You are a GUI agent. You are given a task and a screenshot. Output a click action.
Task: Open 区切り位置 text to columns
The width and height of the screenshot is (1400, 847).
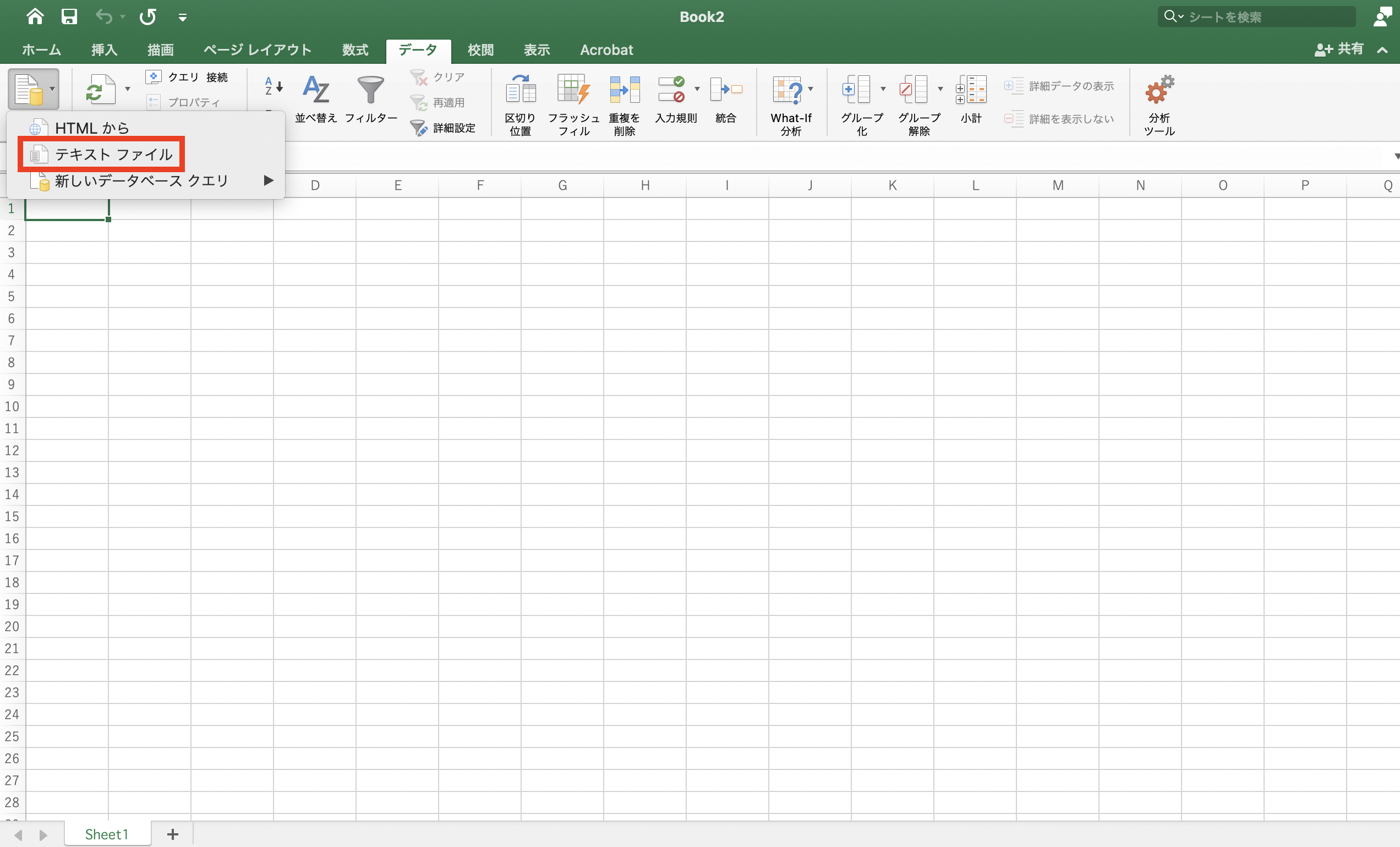coord(521,105)
